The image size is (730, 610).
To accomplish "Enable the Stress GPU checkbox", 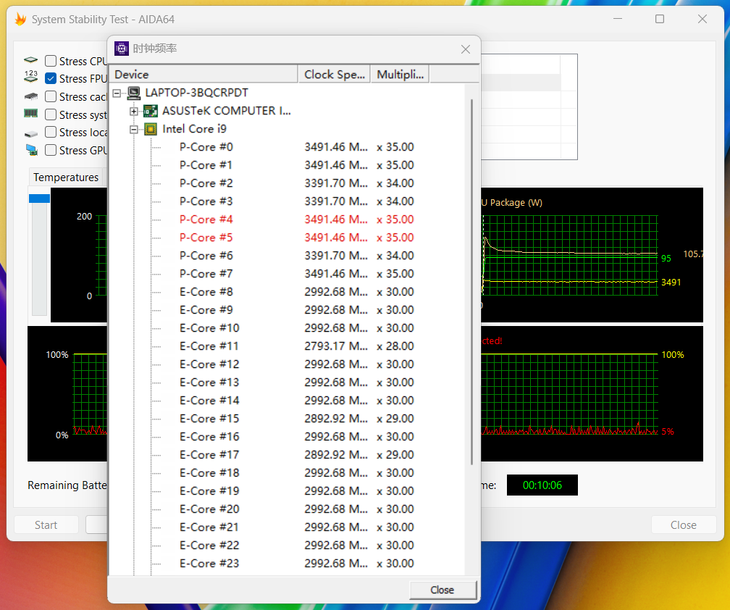I will click(x=51, y=150).
